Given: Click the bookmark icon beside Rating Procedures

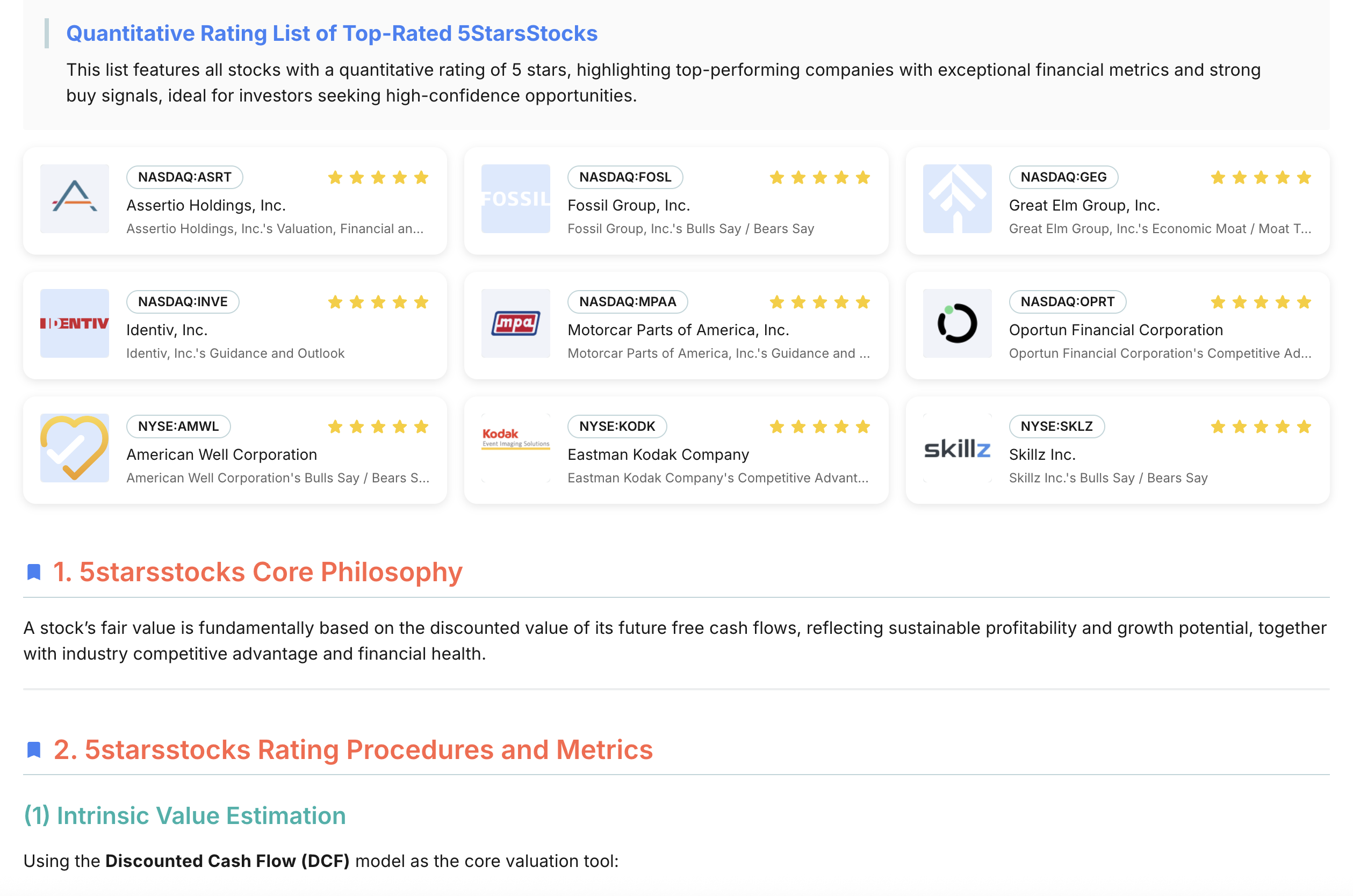Looking at the screenshot, I should 34,750.
